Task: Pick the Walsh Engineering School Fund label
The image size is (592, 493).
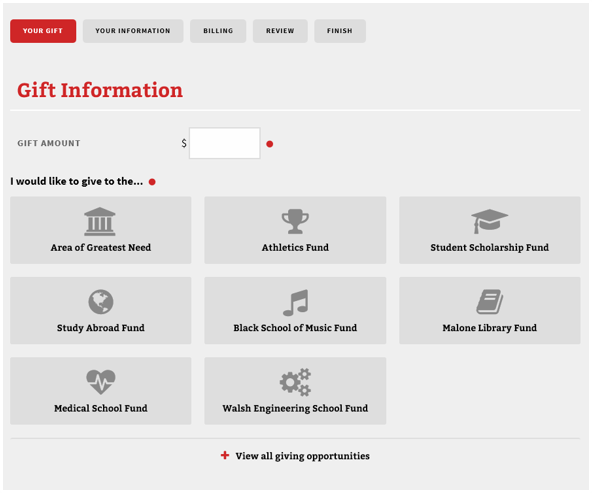Action: point(295,408)
